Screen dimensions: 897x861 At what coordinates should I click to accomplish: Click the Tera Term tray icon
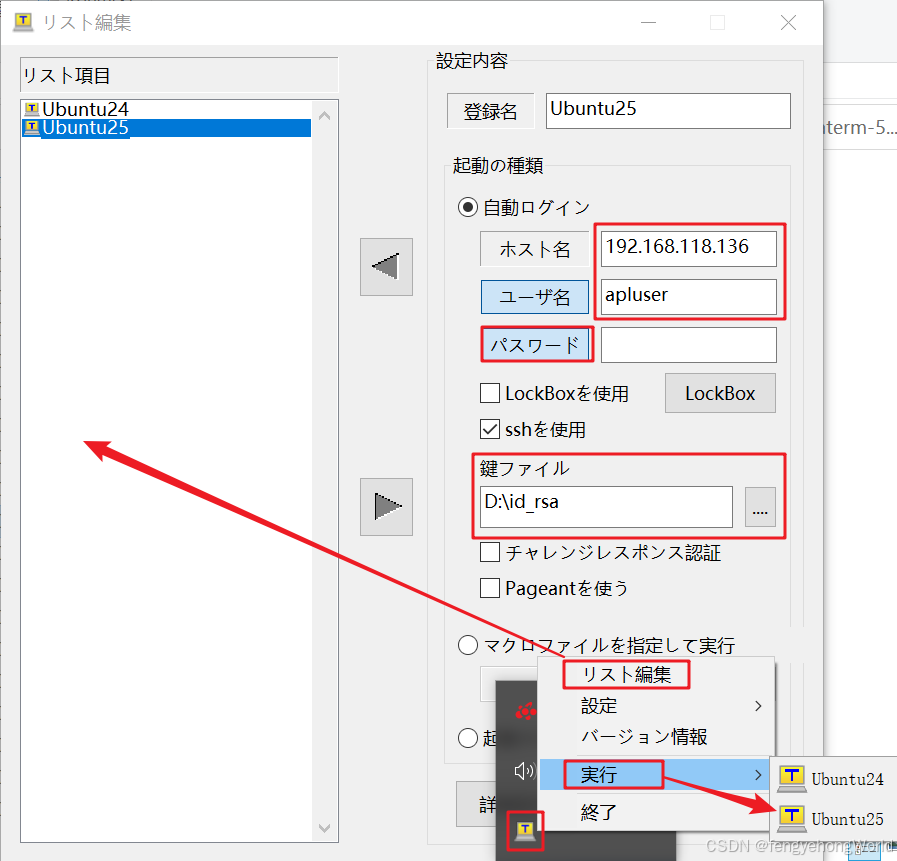[x=525, y=828]
